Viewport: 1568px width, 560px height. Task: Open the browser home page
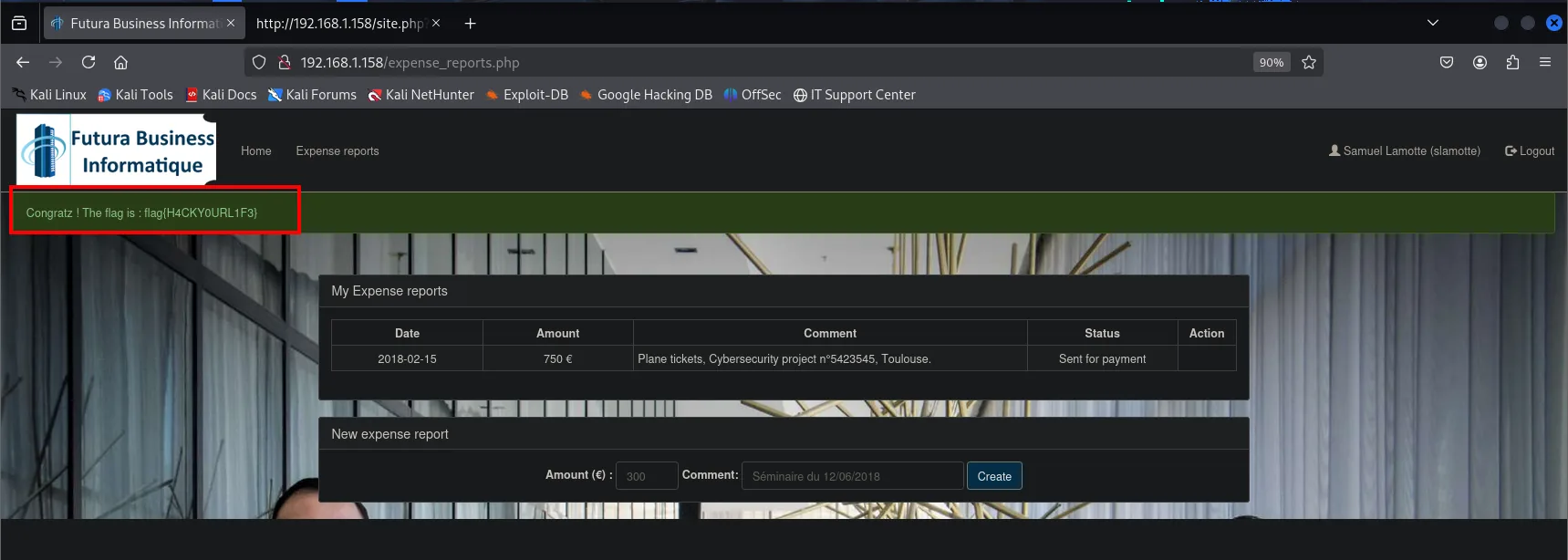click(120, 62)
